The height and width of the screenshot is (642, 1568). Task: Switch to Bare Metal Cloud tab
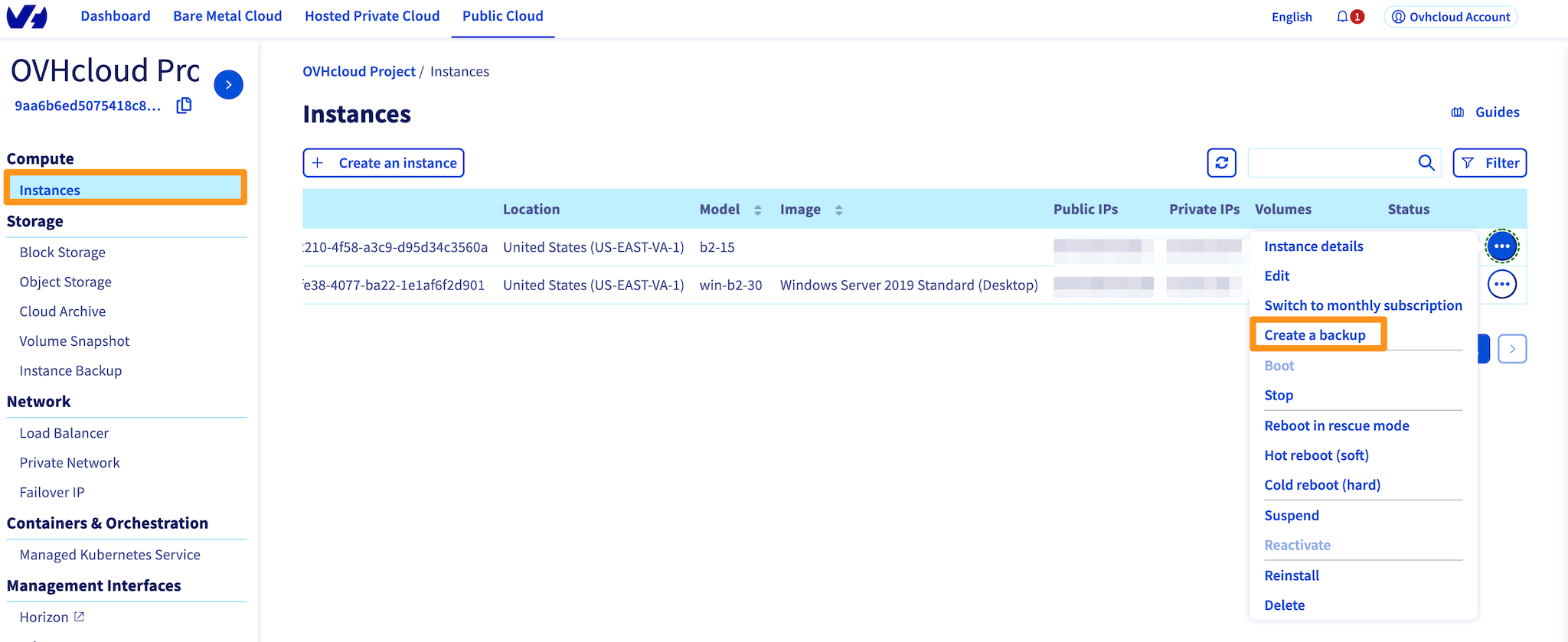tap(227, 16)
